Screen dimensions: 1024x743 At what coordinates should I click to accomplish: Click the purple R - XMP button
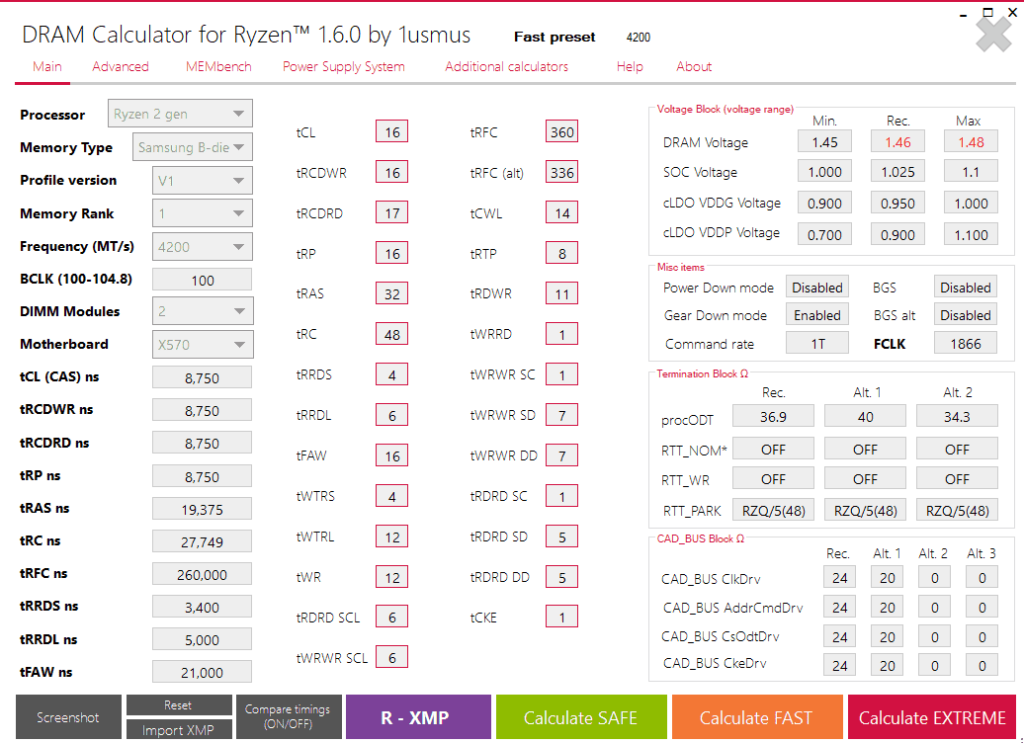click(x=418, y=717)
